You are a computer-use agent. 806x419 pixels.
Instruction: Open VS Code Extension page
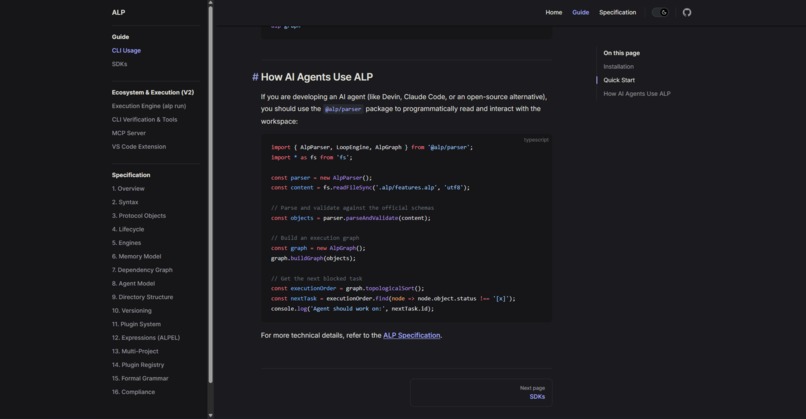(x=139, y=147)
